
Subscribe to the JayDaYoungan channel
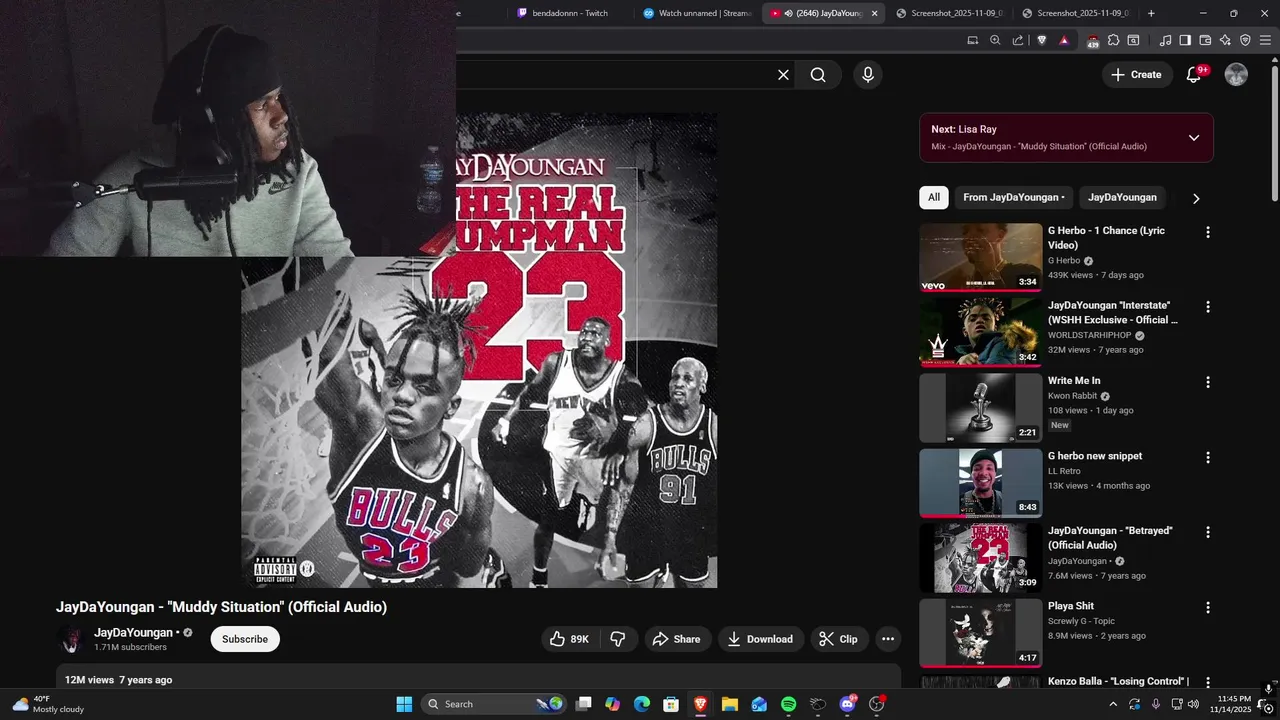point(245,639)
